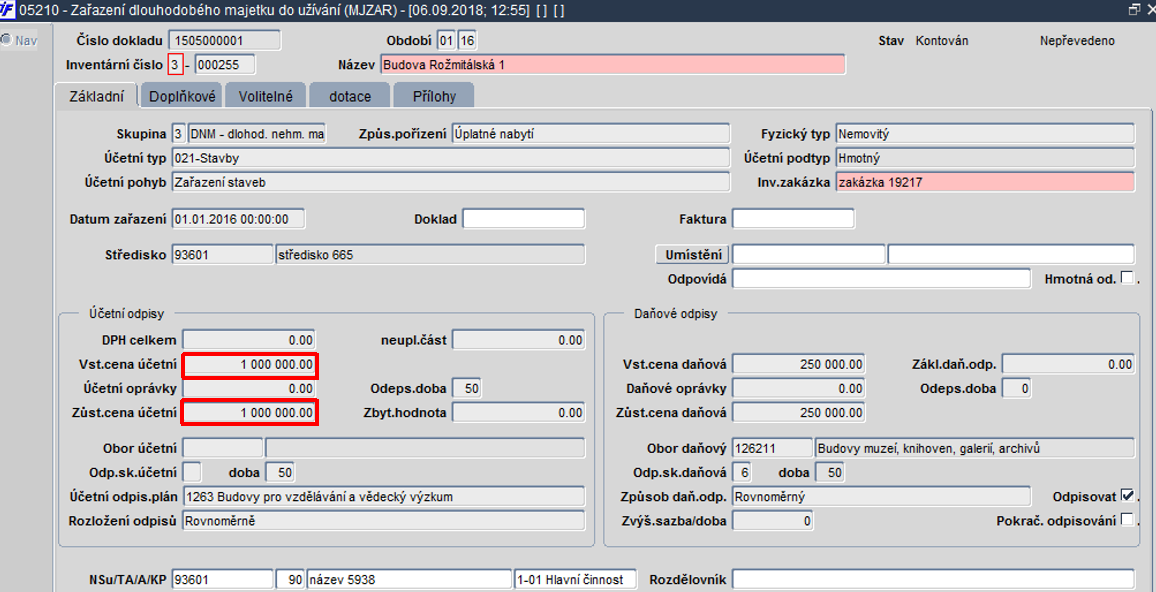Click the Vst.cena účetní field 1 000 000.00
This screenshot has height=592, width=1156.
[250, 366]
